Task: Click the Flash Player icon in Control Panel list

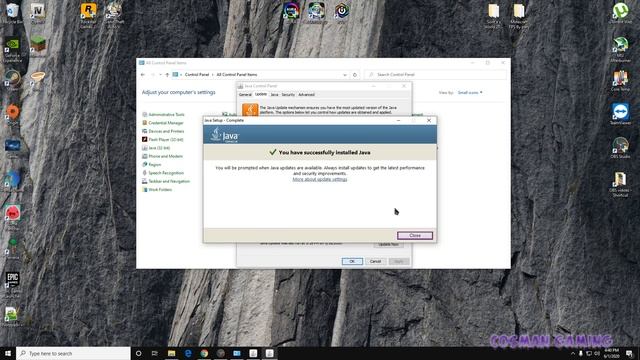Action: point(144,140)
